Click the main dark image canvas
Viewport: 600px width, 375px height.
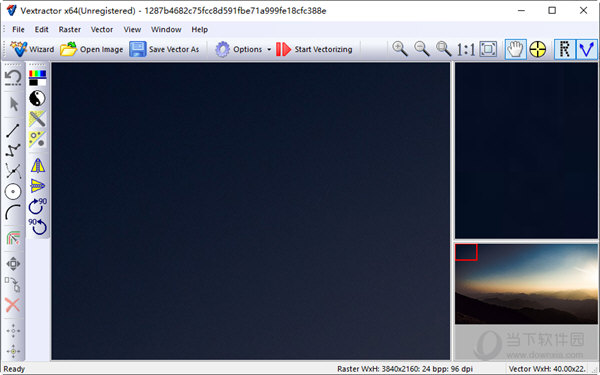[251, 211]
